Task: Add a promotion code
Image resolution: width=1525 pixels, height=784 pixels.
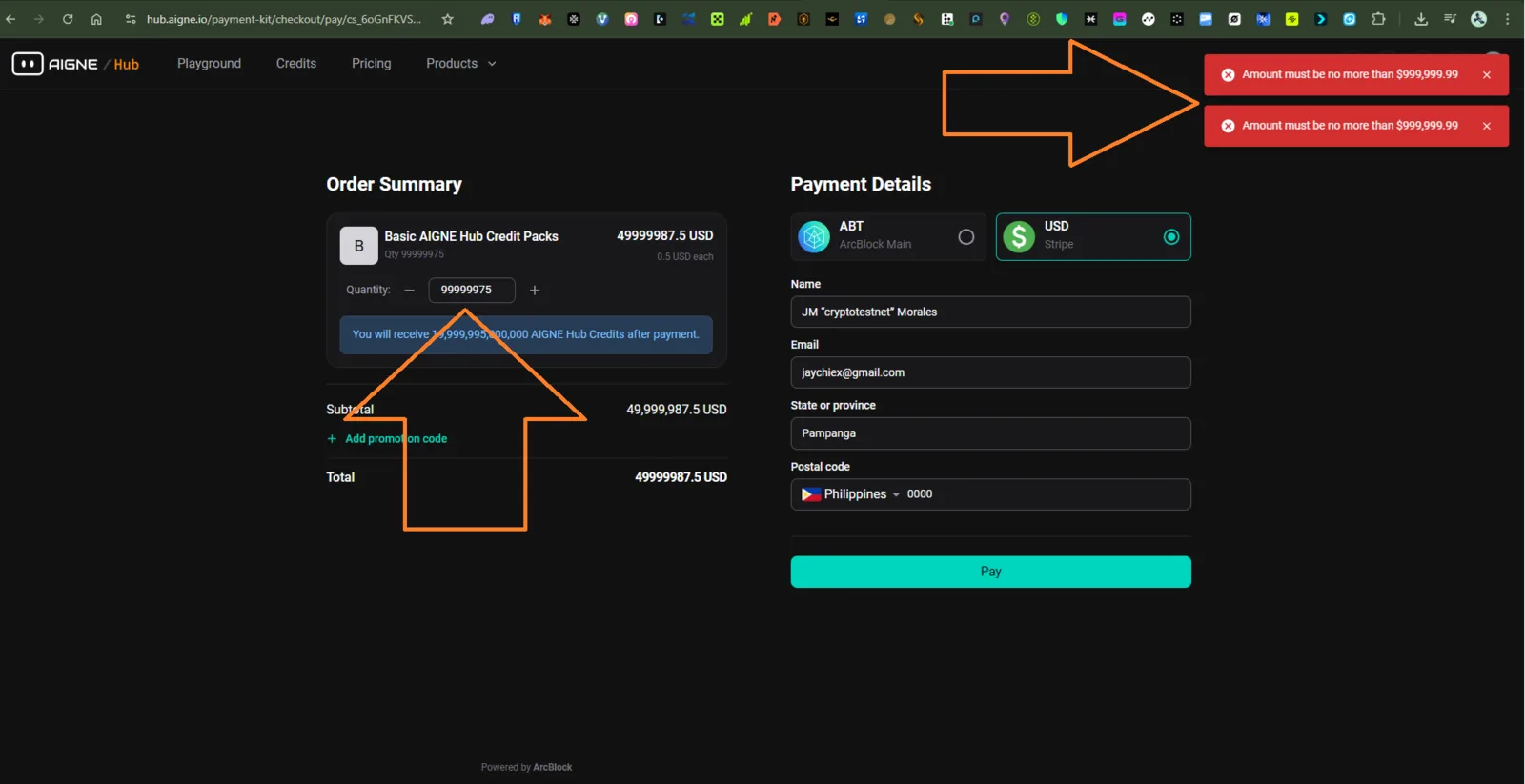Action: coord(387,439)
